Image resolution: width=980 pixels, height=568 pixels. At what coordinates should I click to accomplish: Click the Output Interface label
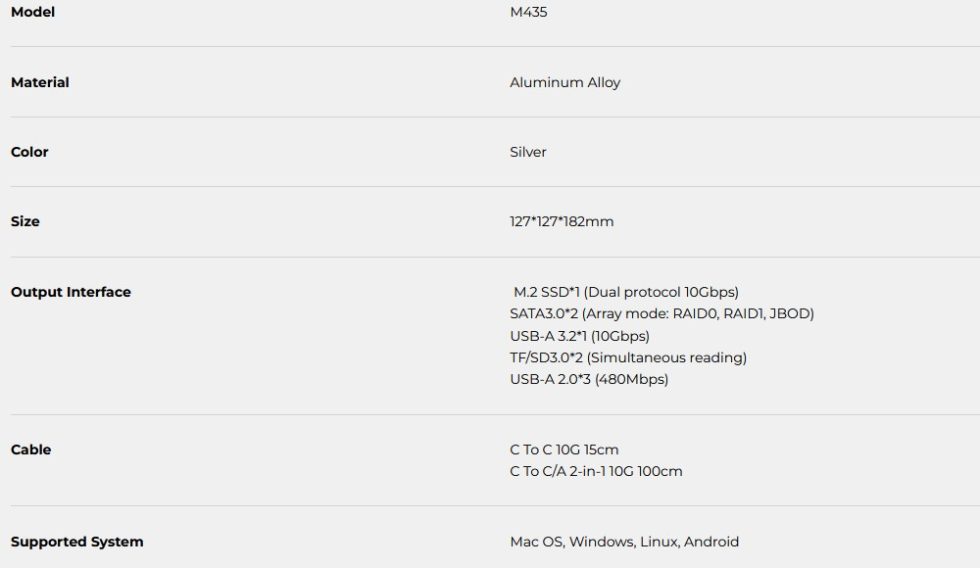click(70, 292)
